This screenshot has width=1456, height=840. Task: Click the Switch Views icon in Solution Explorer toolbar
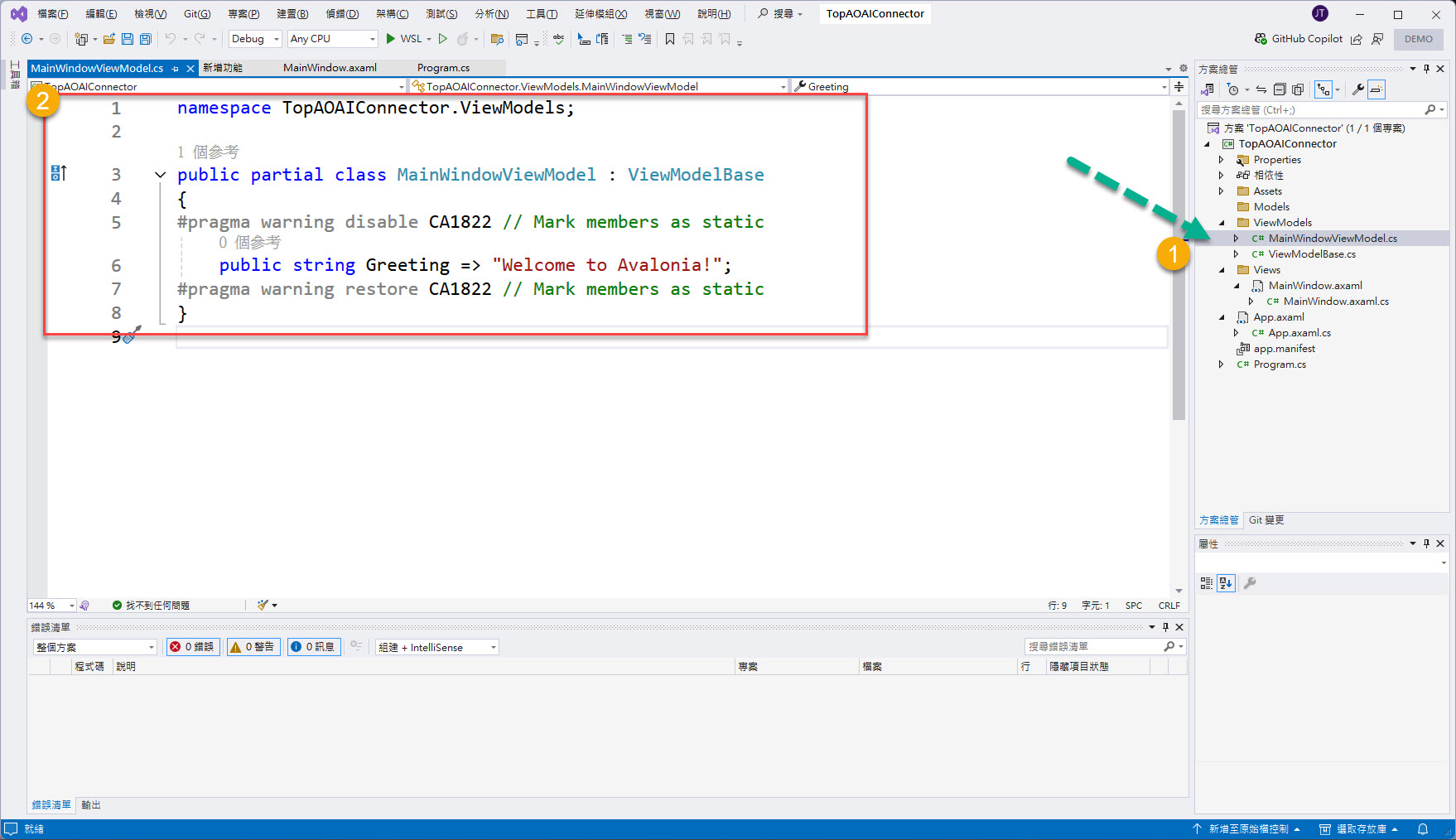(1208, 89)
